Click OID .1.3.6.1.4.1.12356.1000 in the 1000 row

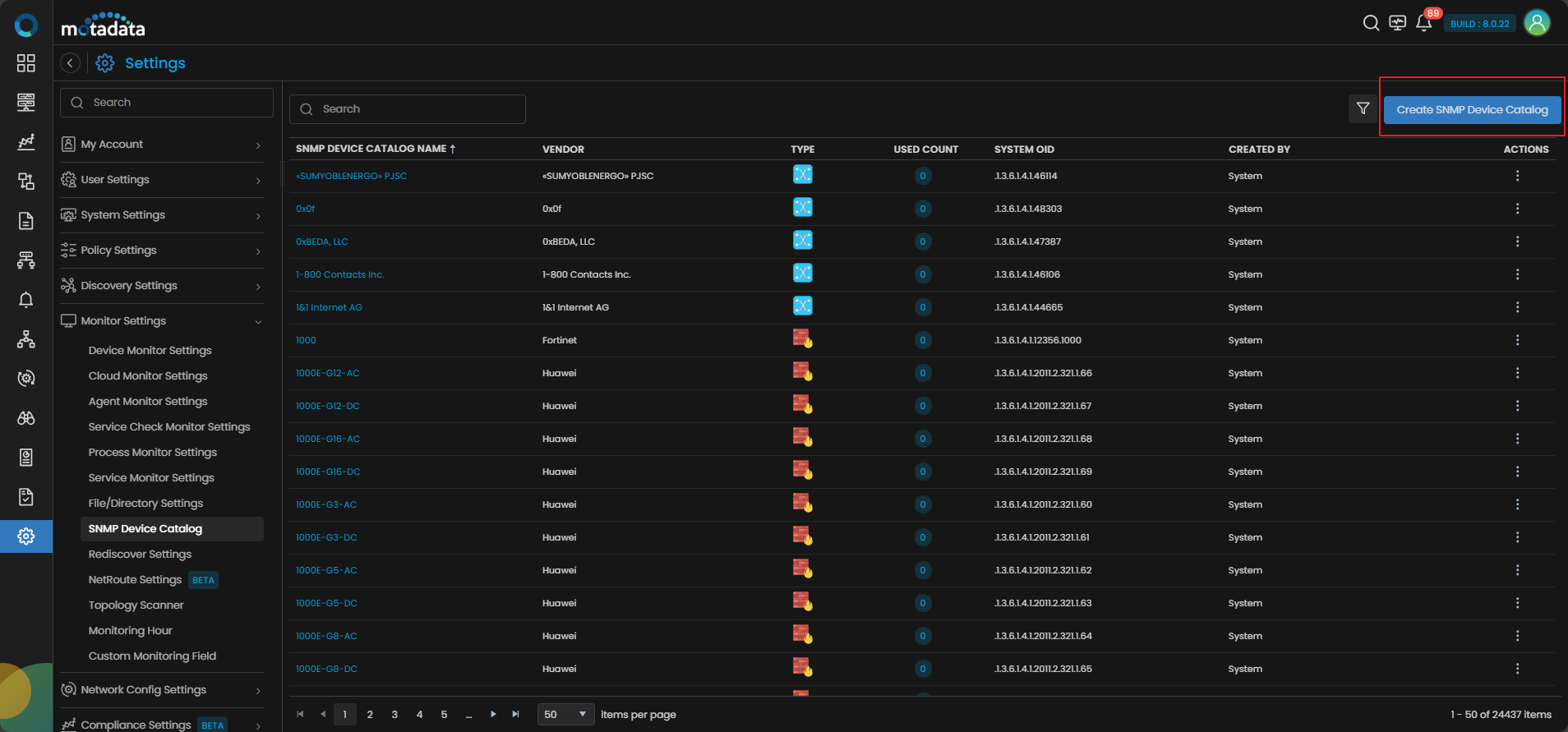tap(1038, 340)
